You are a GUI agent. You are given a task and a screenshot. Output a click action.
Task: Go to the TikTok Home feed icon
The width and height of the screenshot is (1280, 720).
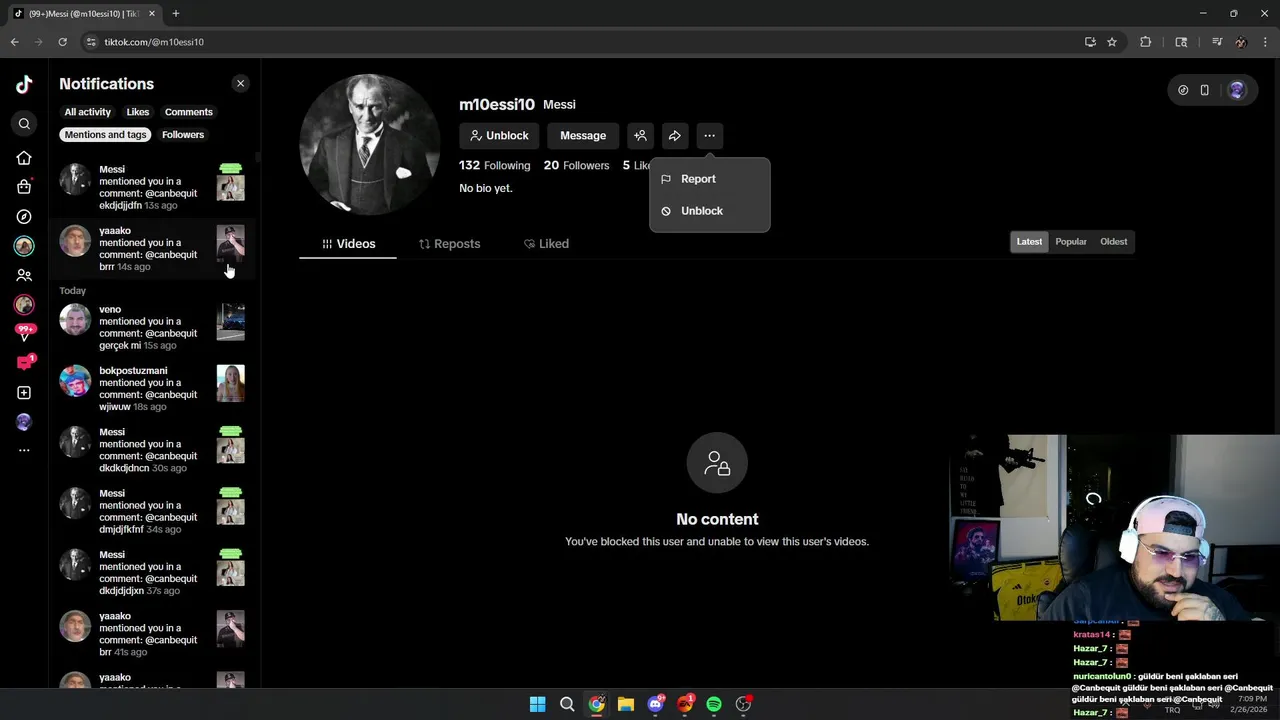click(x=24, y=158)
